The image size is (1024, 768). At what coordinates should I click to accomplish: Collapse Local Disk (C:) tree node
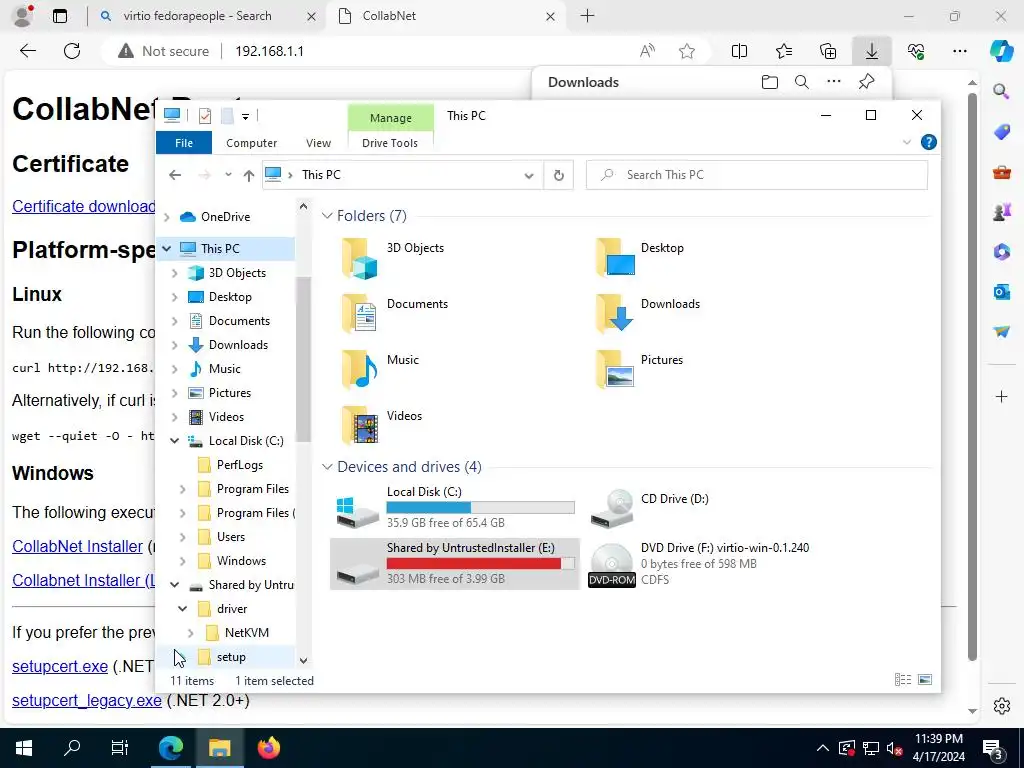pos(174,441)
